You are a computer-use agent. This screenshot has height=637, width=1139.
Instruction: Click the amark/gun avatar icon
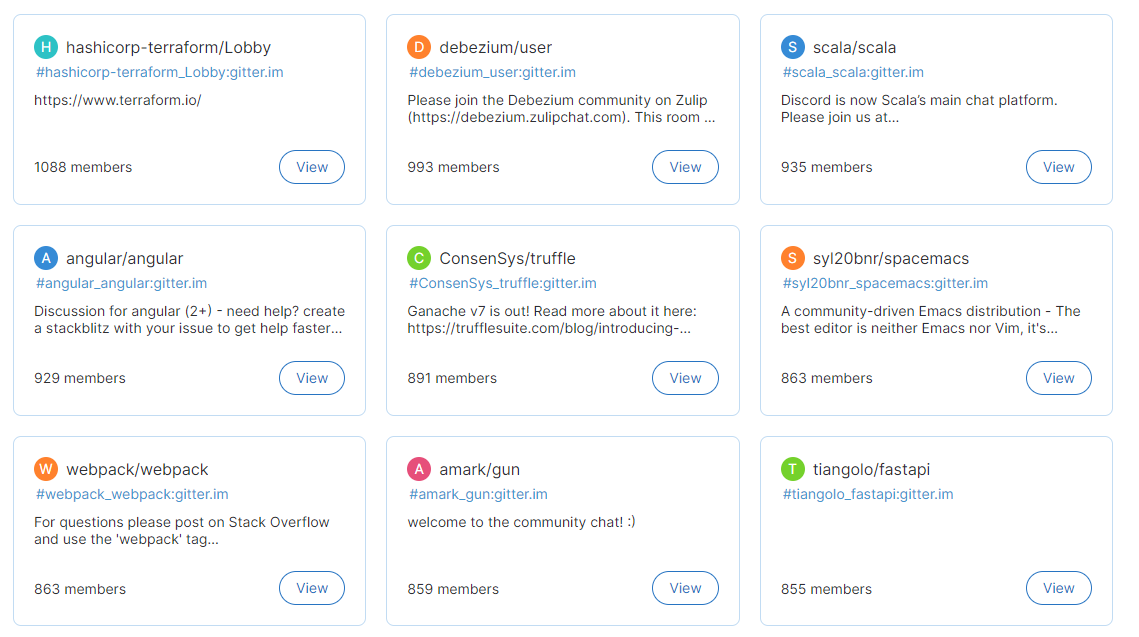[x=419, y=468]
